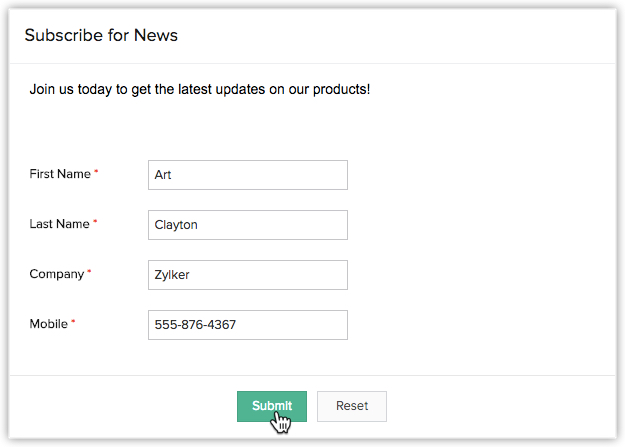Click the hand pointer cursor icon
The image size is (625, 447).
pyautogui.click(x=281, y=422)
